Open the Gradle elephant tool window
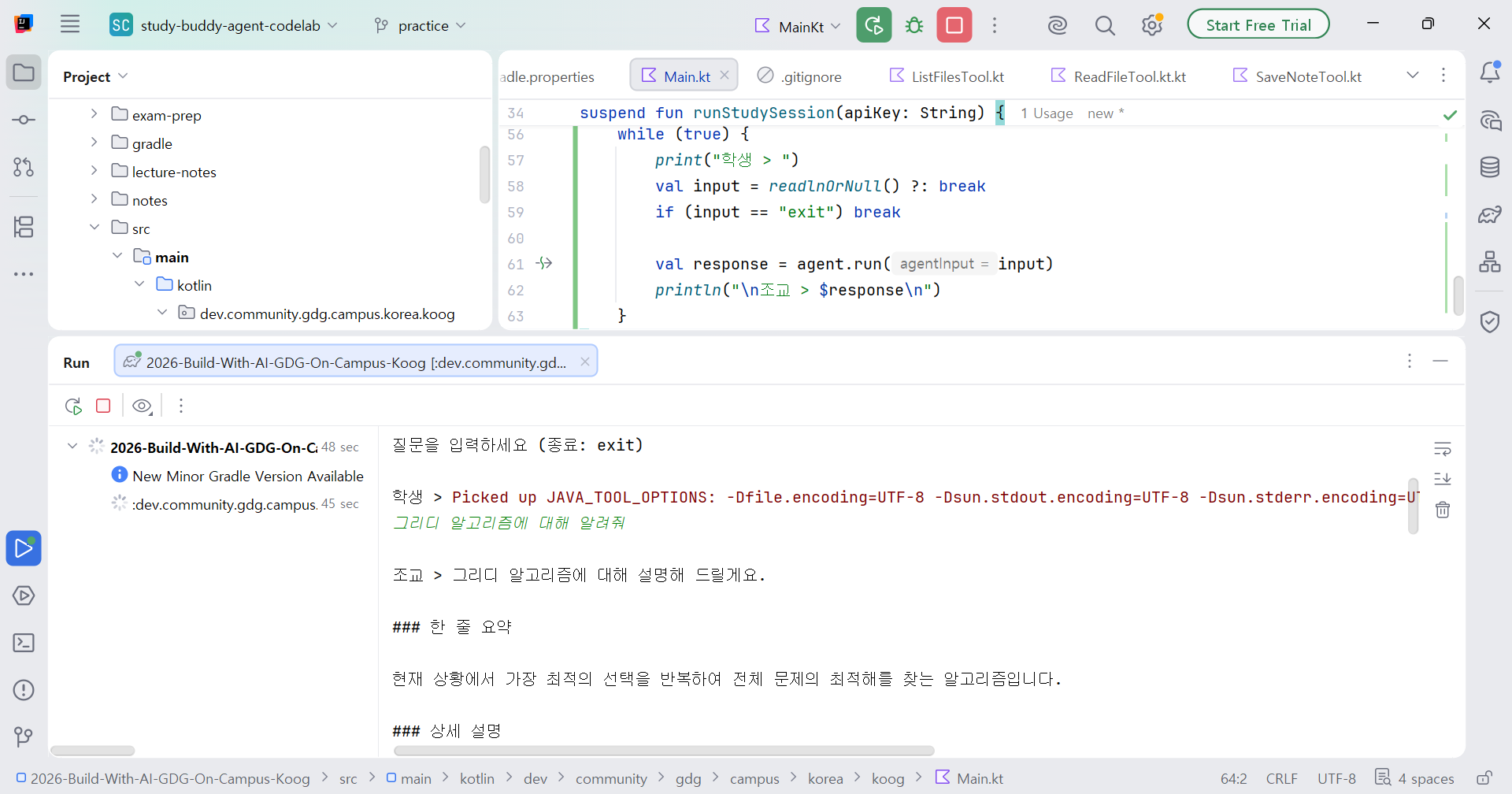 (1490, 214)
